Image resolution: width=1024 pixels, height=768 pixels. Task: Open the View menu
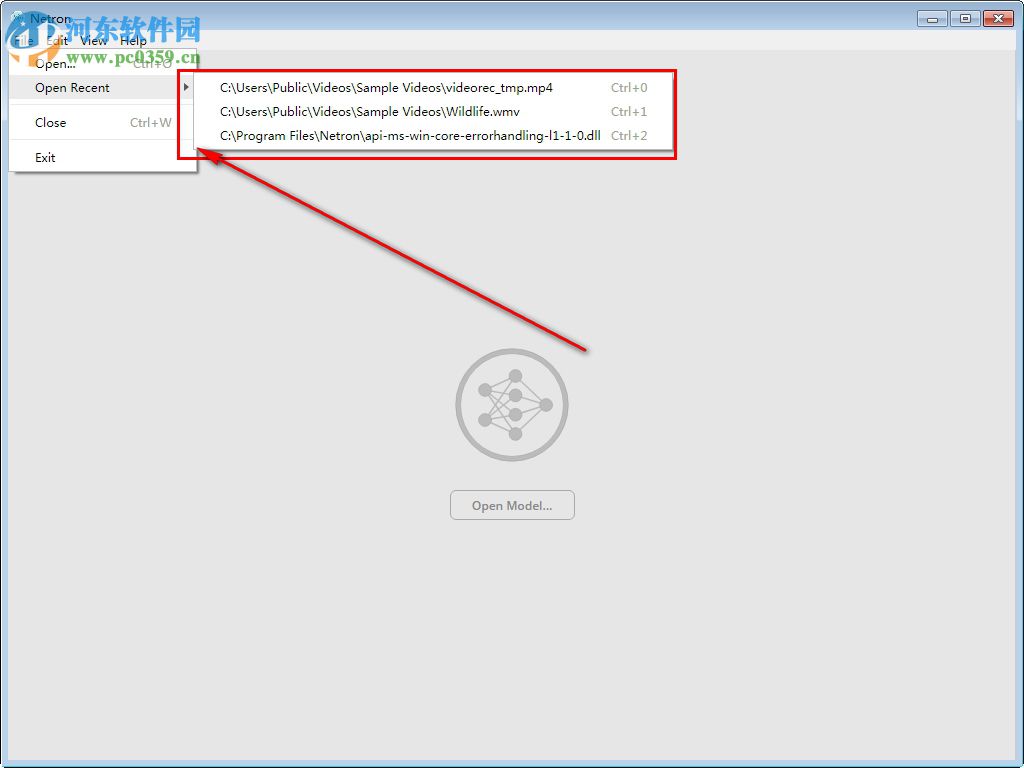93,40
